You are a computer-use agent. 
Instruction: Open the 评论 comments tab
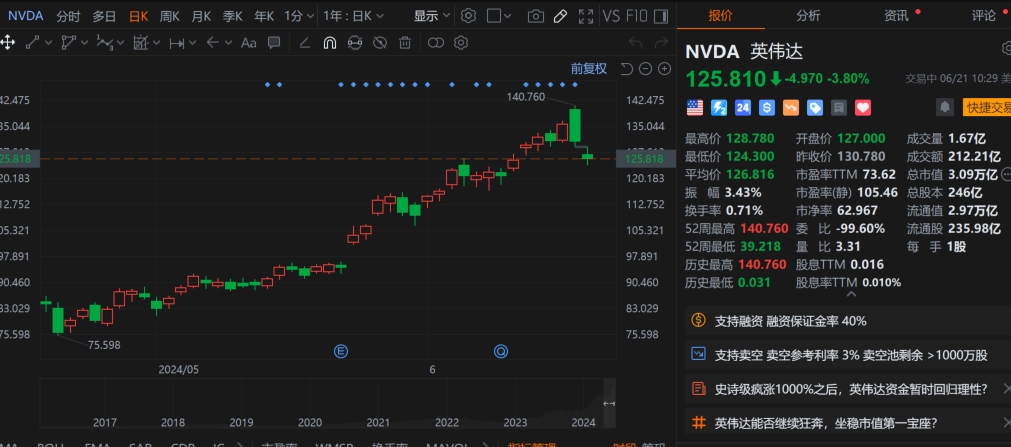point(985,15)
